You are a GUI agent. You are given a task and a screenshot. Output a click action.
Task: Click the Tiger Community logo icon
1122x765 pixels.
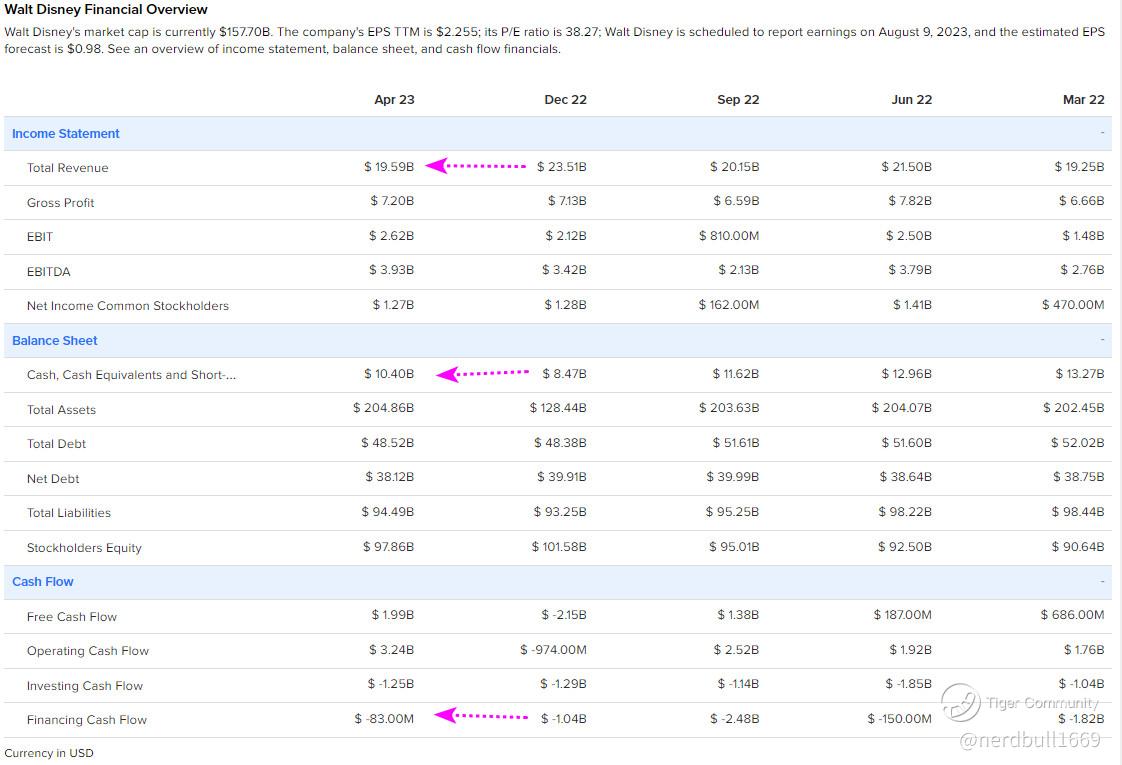(960, 702)
